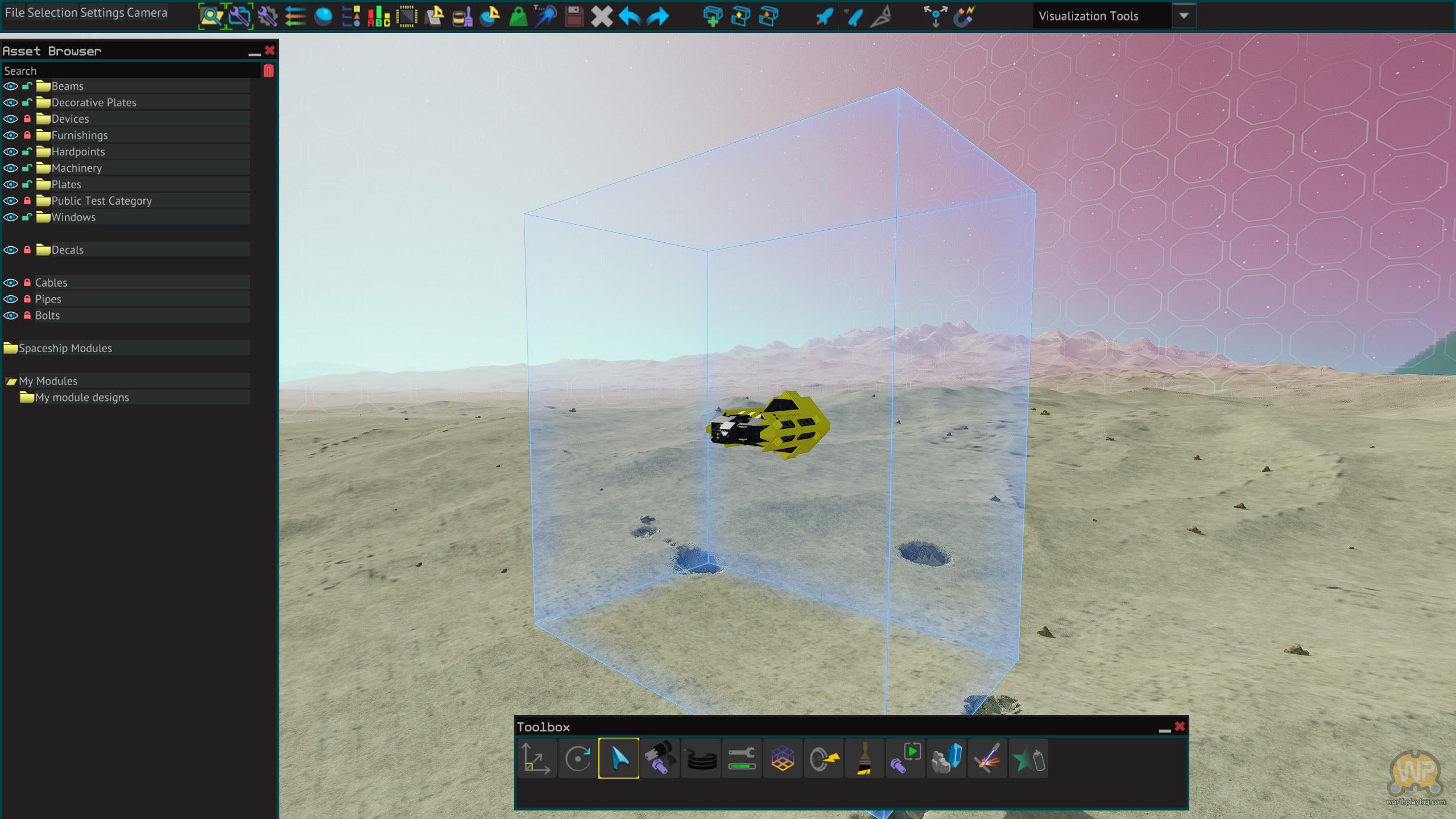Select the paint brush tool in Toolbox

click(x=864, y=758)
